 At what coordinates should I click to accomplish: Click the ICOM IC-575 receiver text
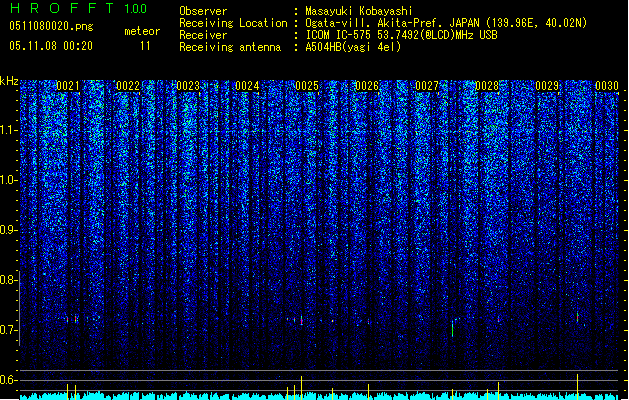click(401, 35)
